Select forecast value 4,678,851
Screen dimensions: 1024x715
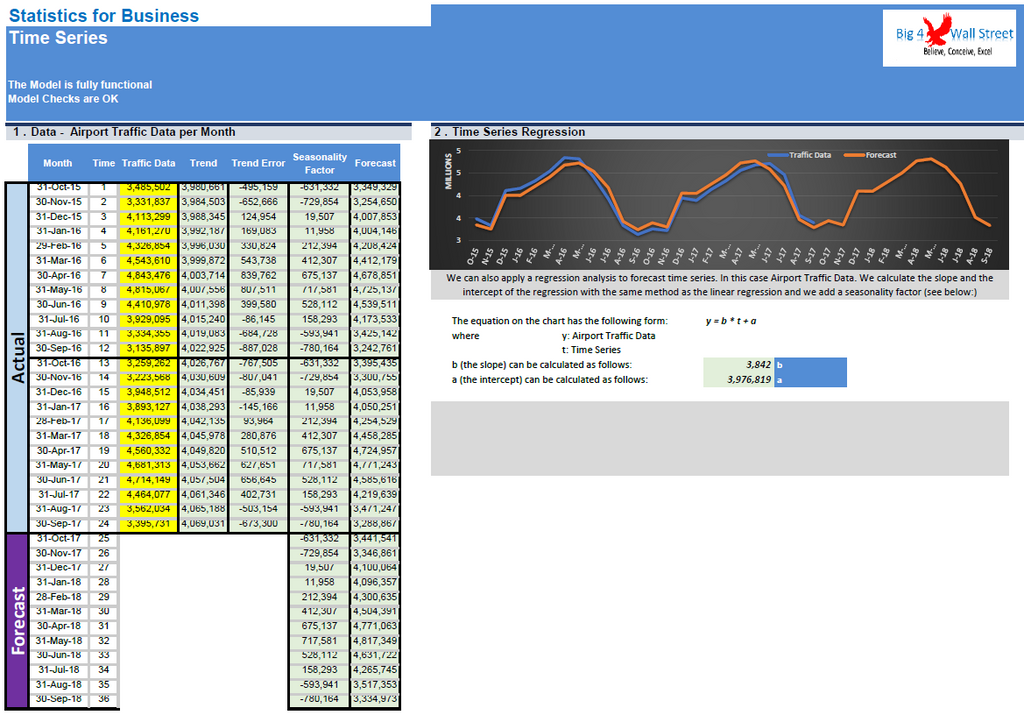[x=375, y=276]
